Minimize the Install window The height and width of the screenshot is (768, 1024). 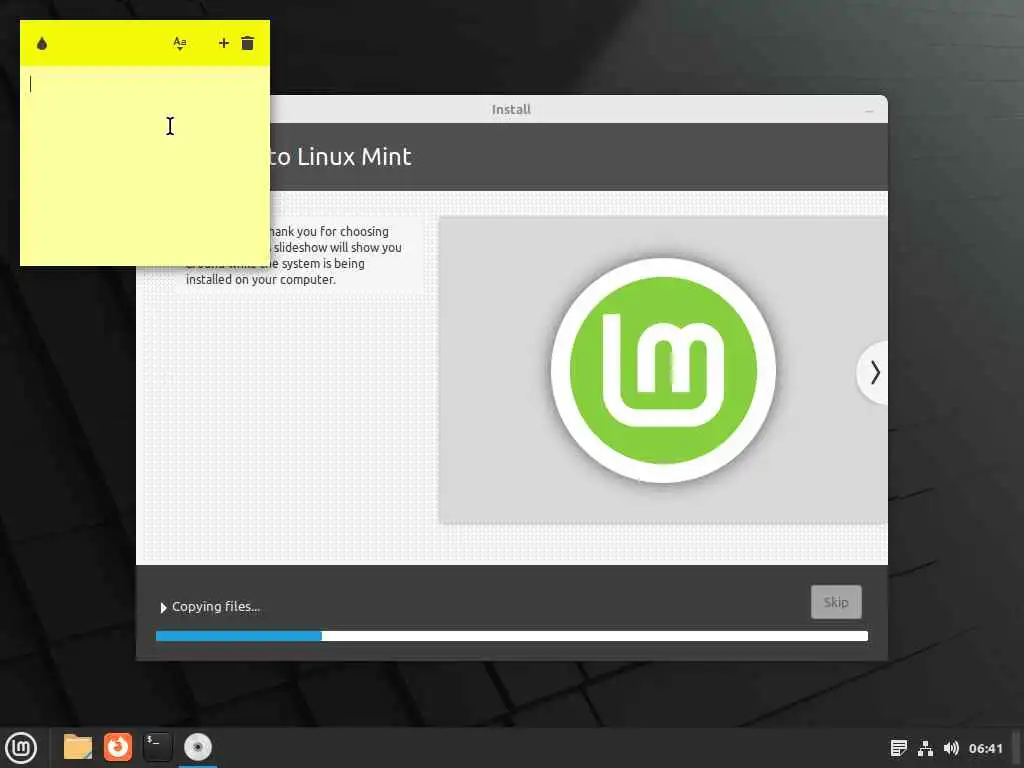[x=869, y=110]
